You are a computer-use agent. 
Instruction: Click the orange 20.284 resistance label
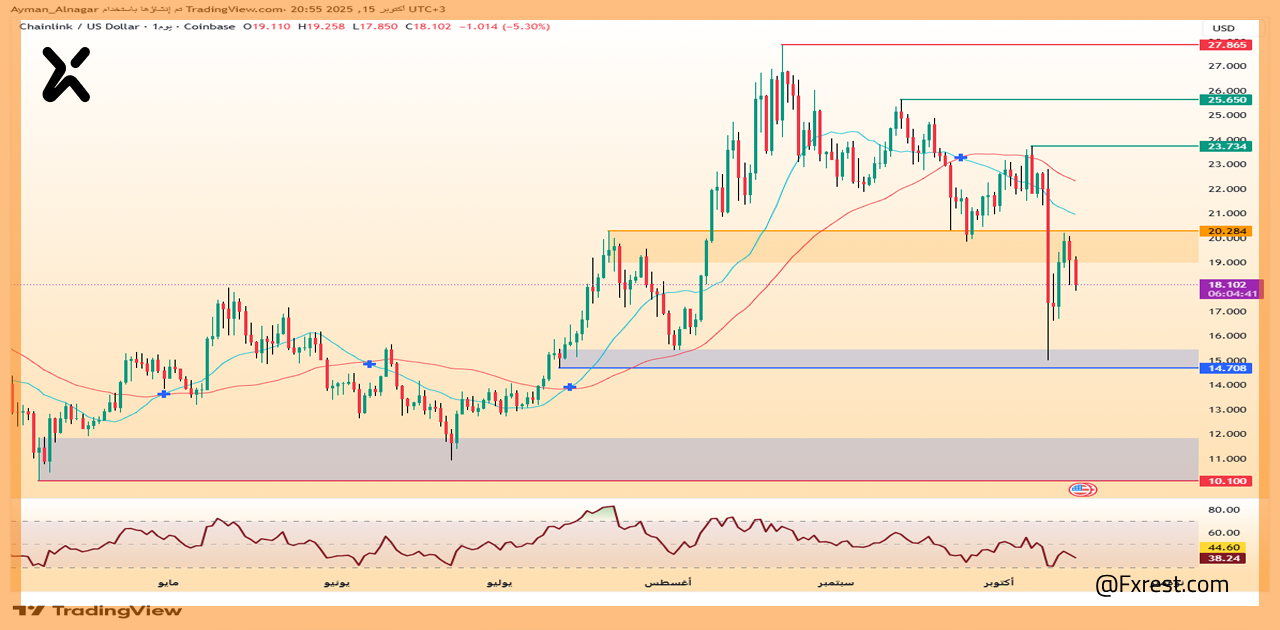click(x=1226, y=231)
